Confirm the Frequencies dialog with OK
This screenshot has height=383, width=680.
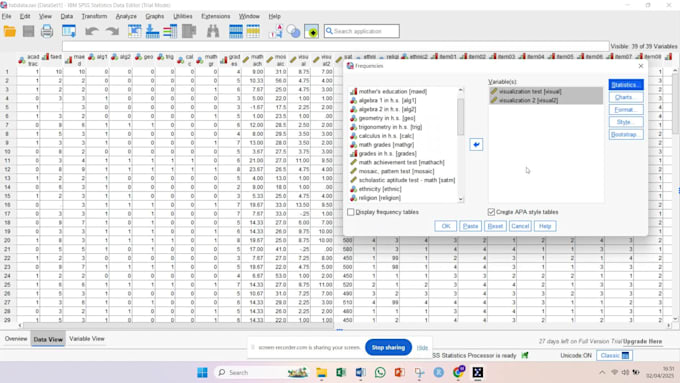(x=445, y=226)
